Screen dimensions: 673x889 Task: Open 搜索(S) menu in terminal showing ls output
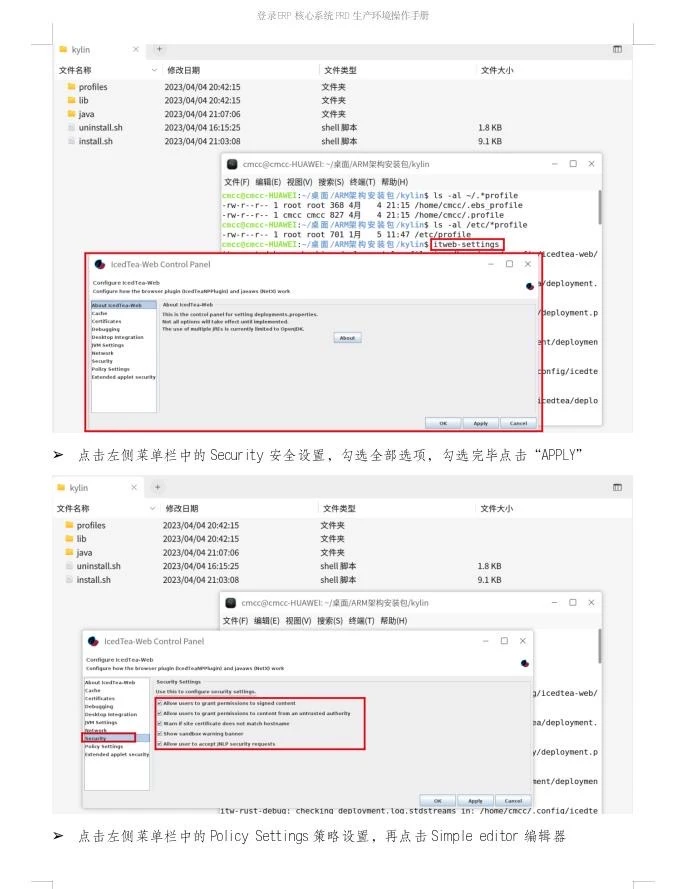(331, 182)
